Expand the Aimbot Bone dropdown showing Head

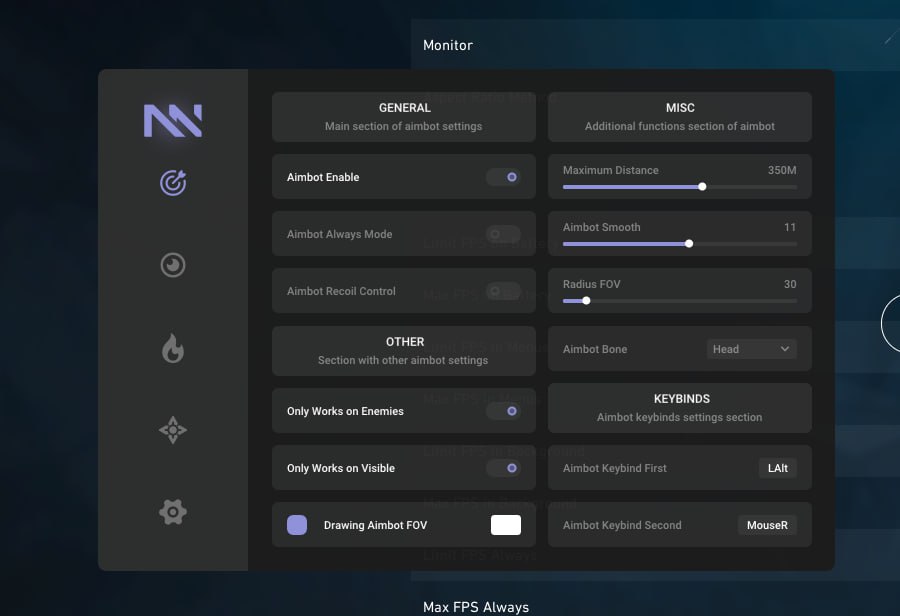(x=751, y=349)
